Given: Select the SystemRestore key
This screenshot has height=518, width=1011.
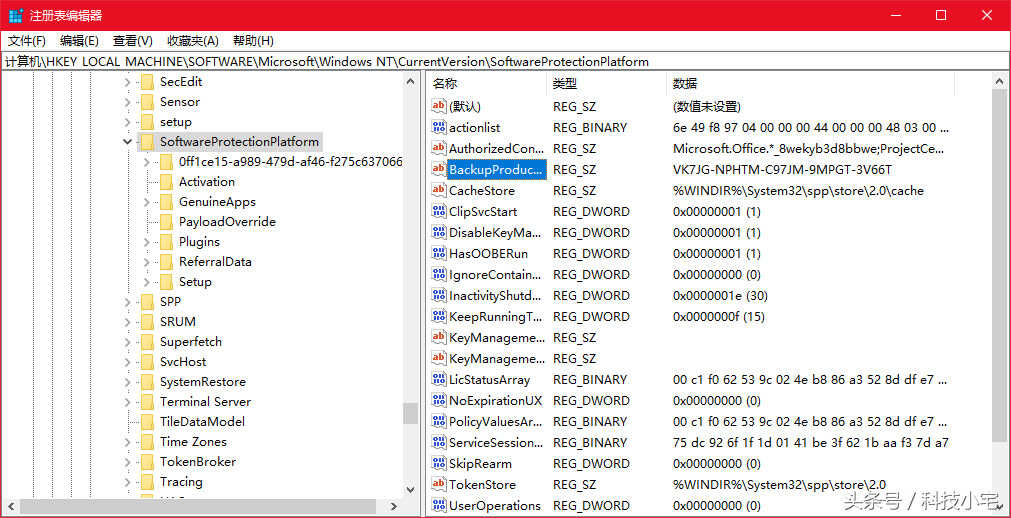Looking at the screenshot, I should pyautogui.click(x=202, y=382).
